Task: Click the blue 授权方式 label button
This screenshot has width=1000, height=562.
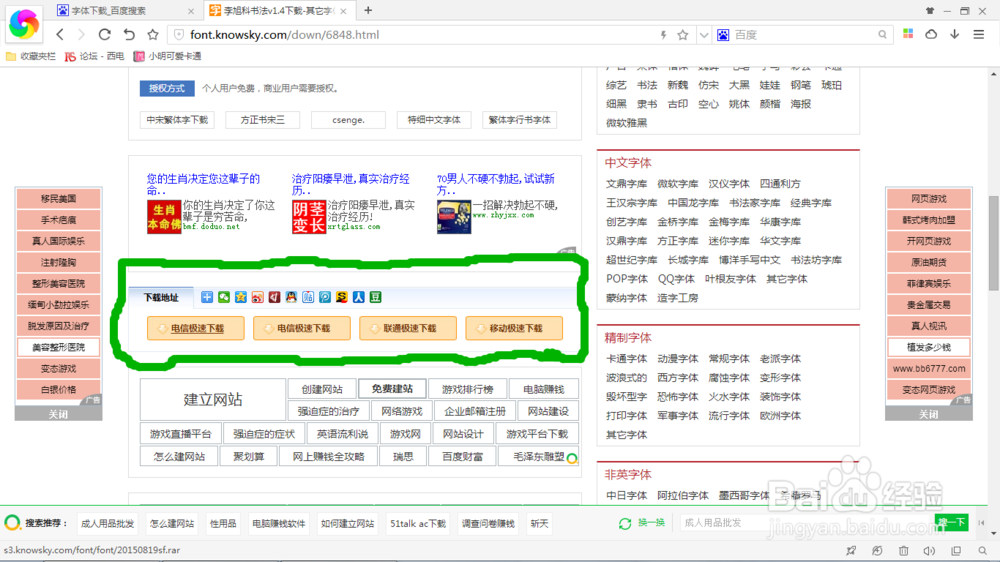Action: pyautogui.click(x=167, y=88)
